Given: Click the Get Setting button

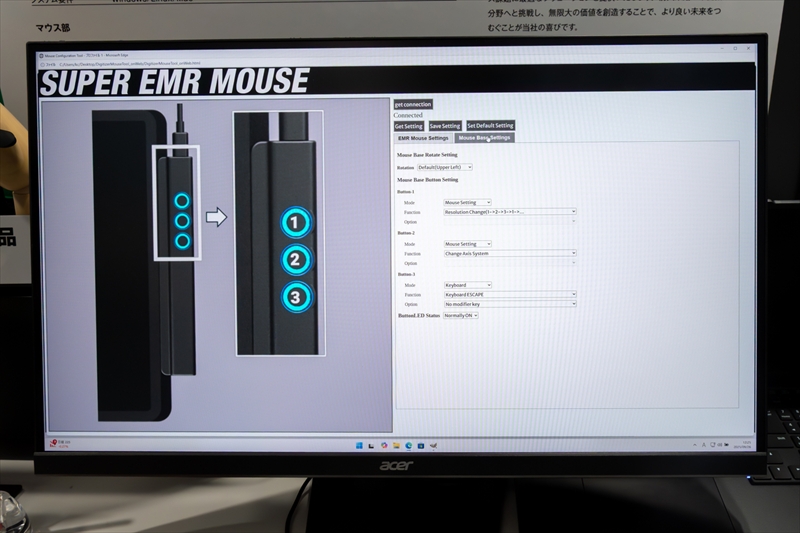Looking at the screenshot, I should [408, 126].
